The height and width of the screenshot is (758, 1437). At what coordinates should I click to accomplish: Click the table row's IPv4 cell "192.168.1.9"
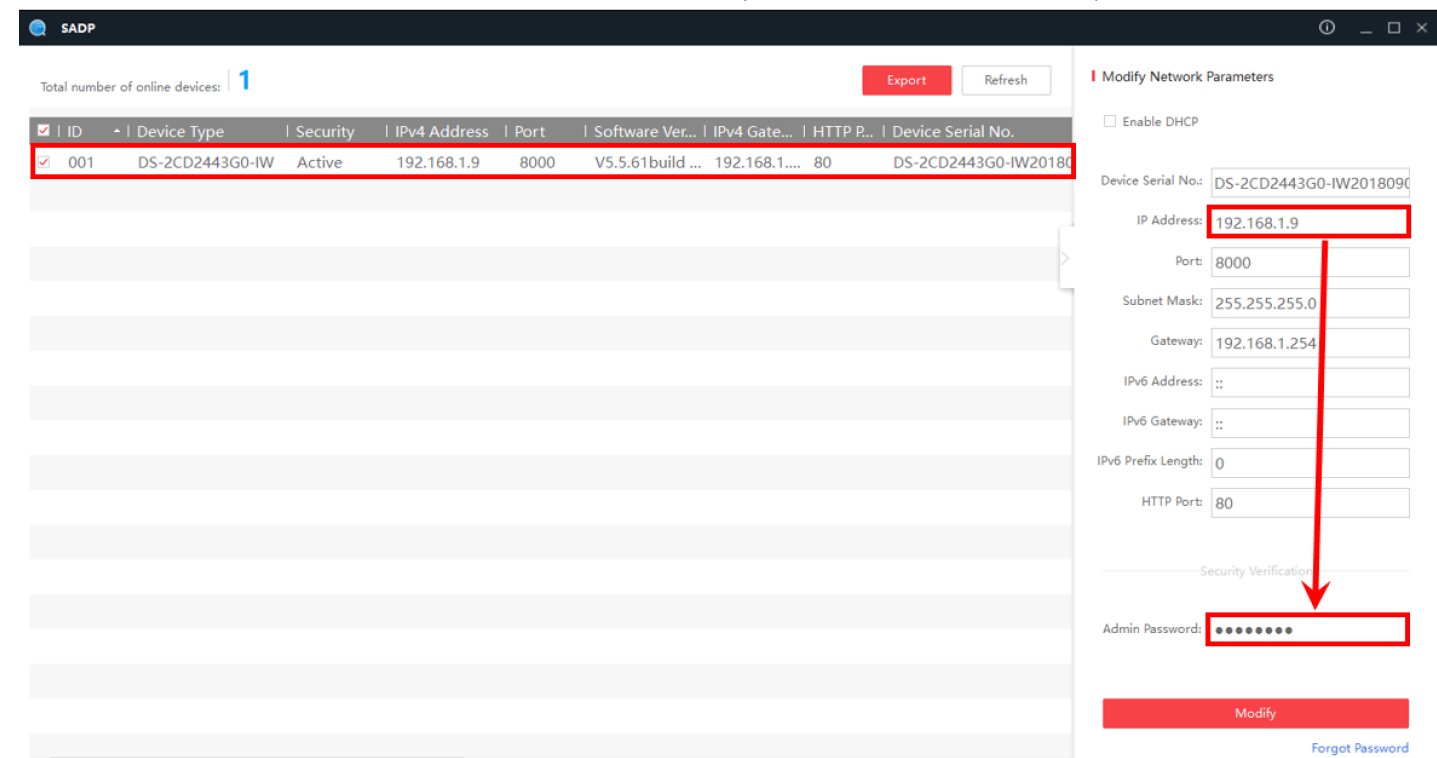(x=438, y=162)
